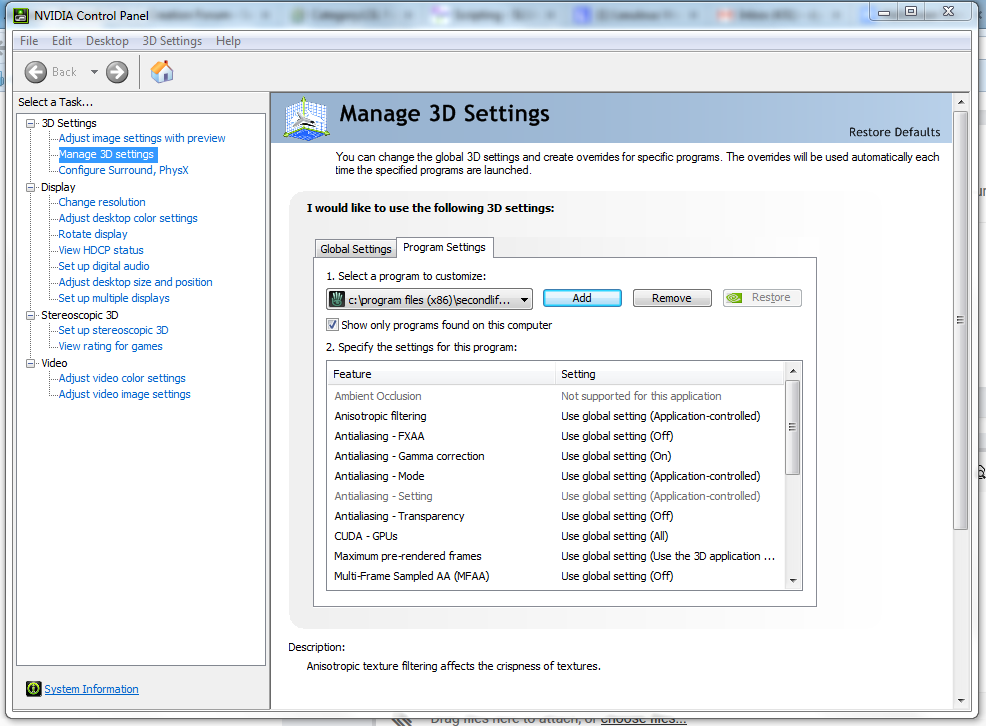
Task: Select the Antialiasing - Mode row
Action: tap(556, 476)
